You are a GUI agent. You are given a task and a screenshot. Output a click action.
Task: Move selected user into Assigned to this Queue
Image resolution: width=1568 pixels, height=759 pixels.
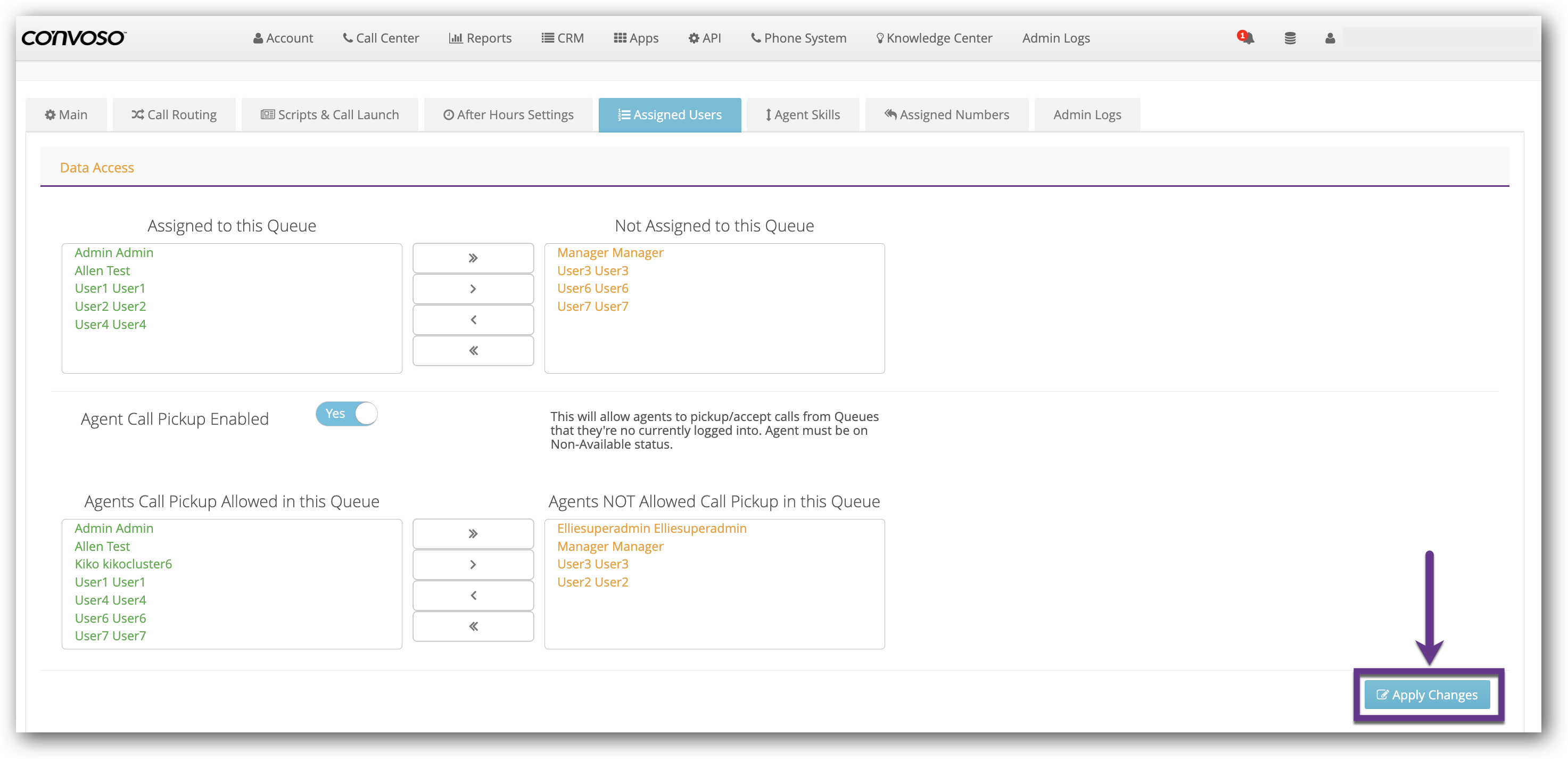pyautogui.click(x=473, y=320)
